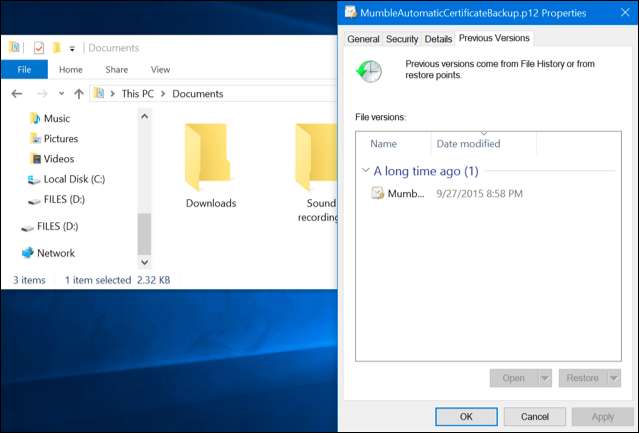Click the 9/27/2015 8:58 PM date entry

coord(479,193)
